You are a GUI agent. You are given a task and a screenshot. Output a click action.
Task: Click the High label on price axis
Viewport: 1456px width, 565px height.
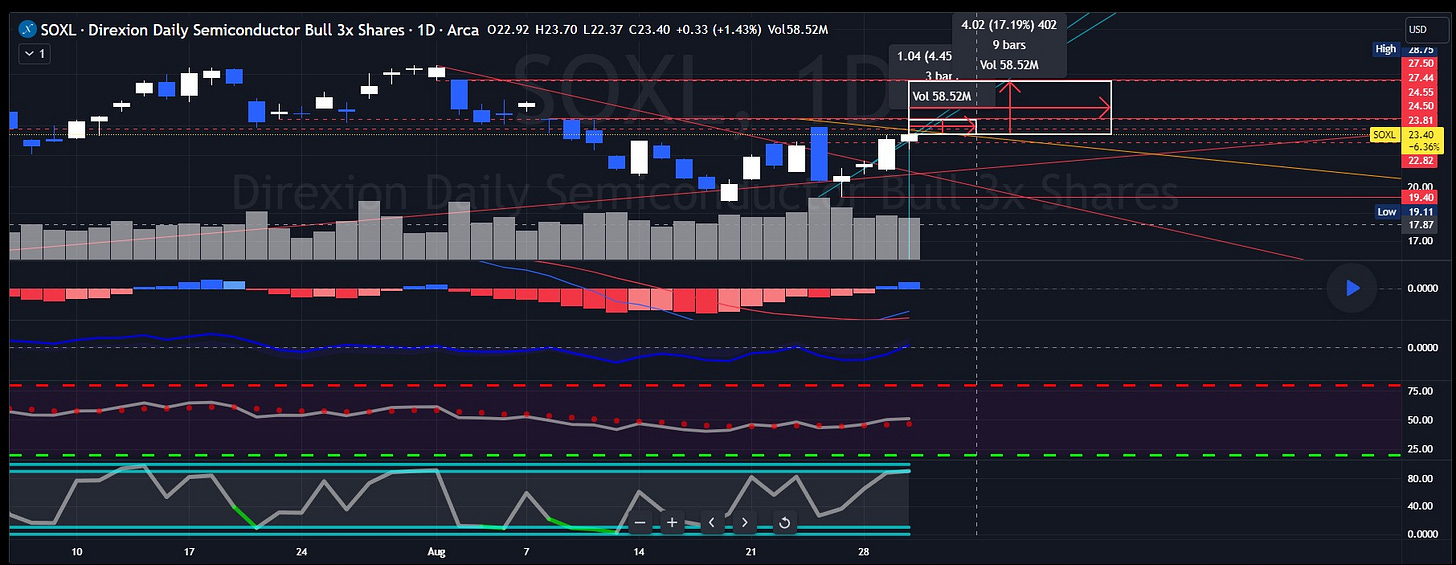(x=1385, y=49)
